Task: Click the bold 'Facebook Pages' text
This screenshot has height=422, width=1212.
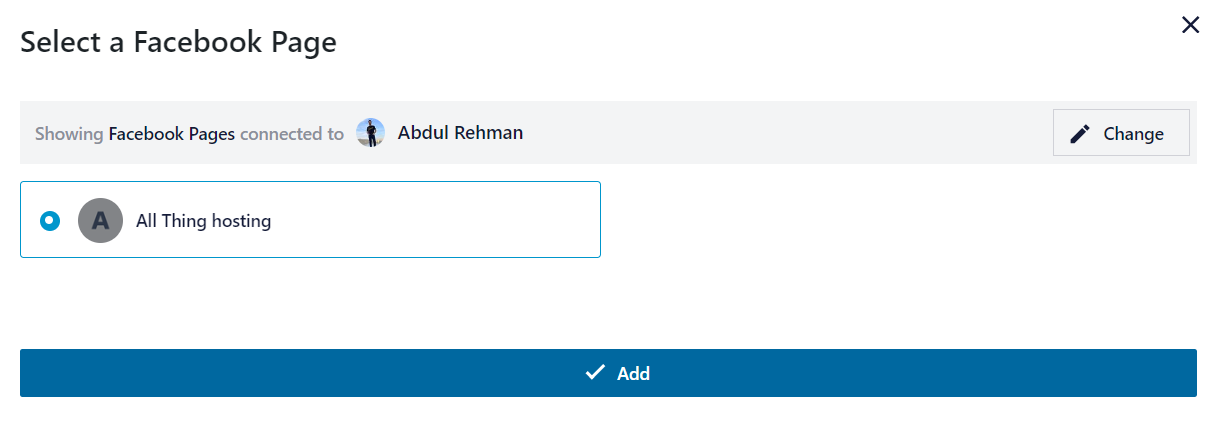Action: (171, 134)
